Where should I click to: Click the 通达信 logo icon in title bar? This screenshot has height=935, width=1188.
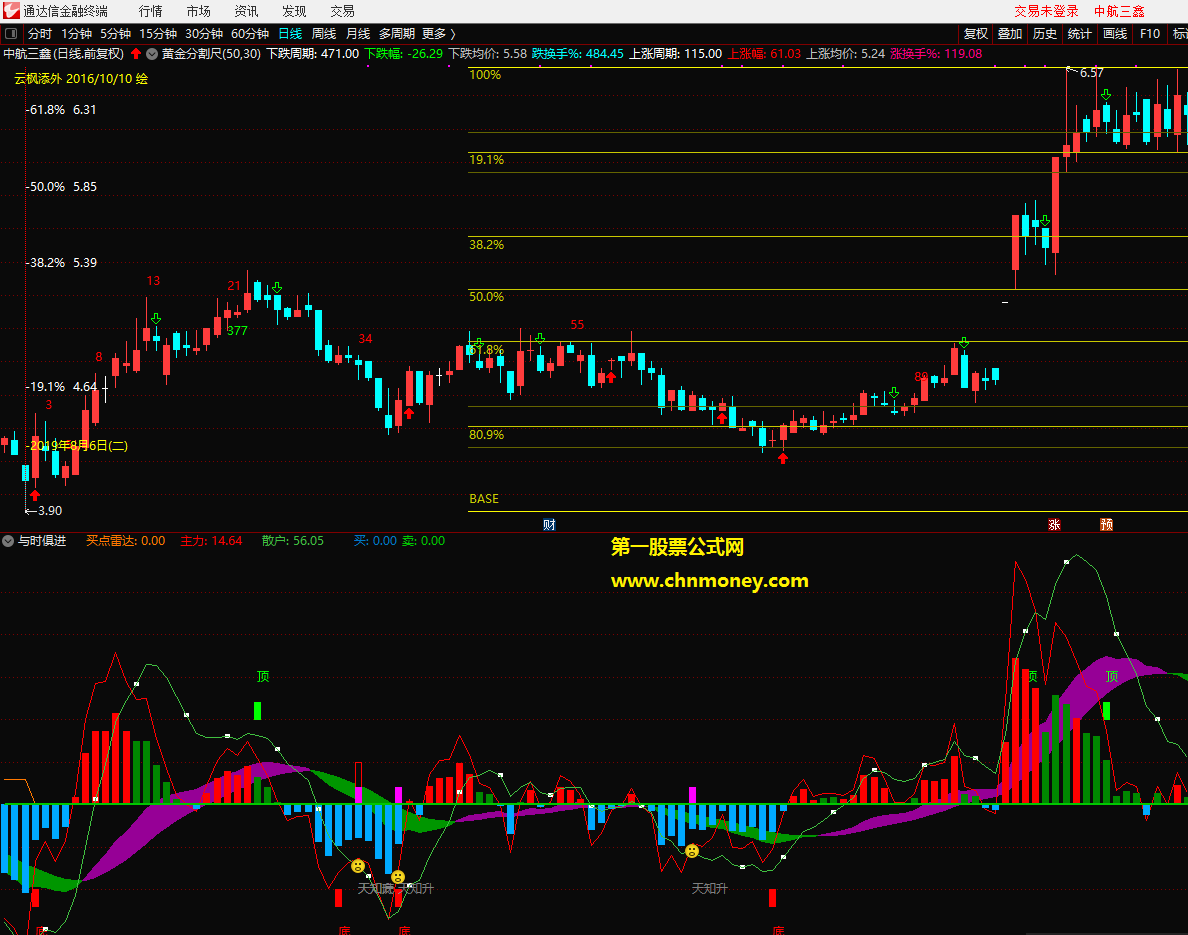(11, 11)
